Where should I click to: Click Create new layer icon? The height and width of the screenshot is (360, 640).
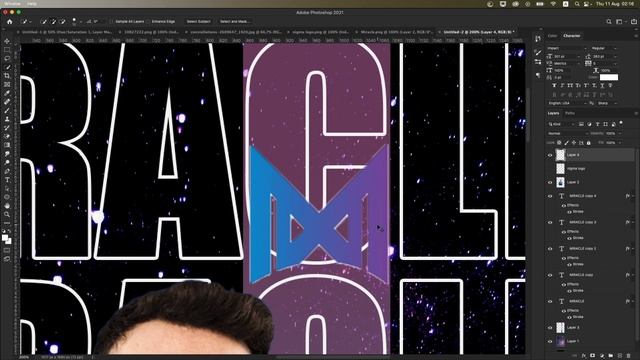point(620,356)
